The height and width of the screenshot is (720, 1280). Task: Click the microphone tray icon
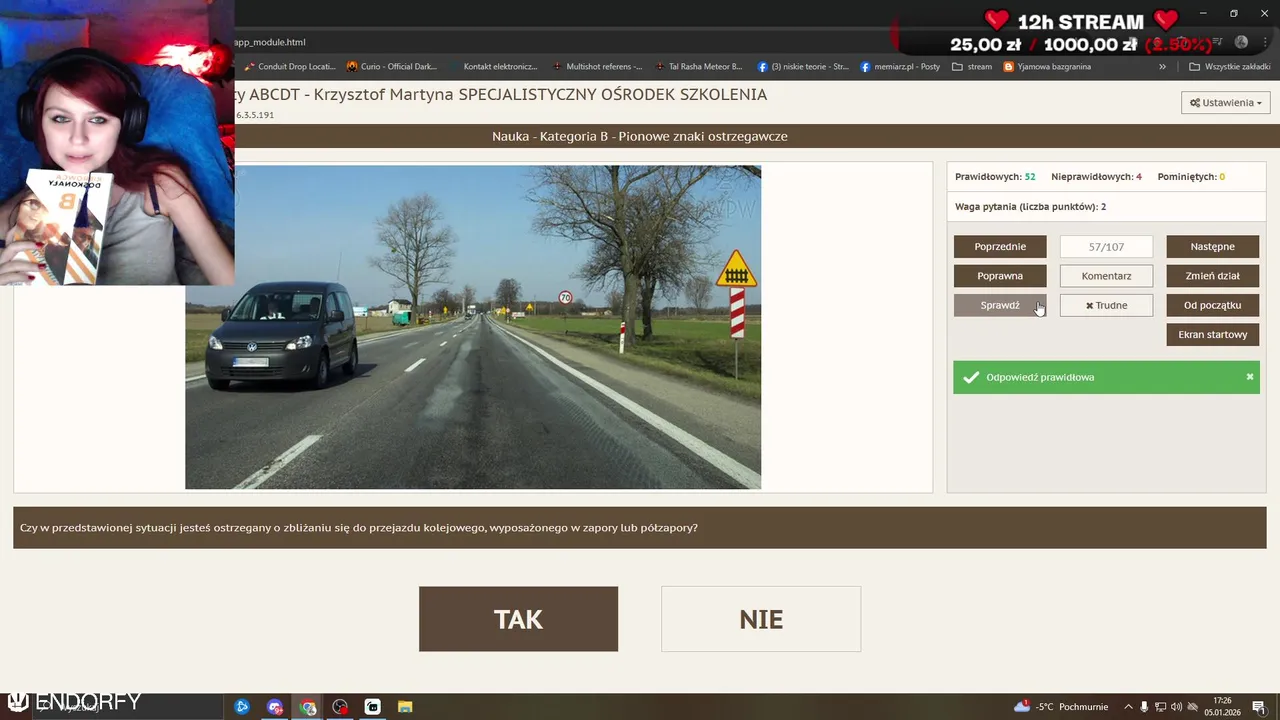1144,707
